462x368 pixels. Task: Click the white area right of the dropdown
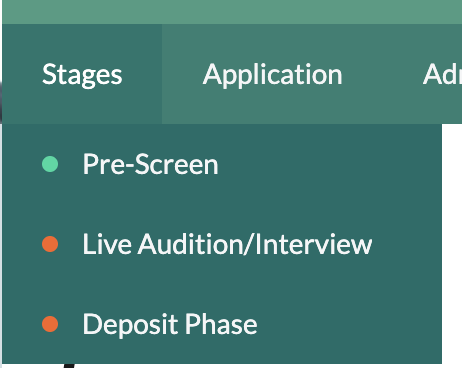click(x=452, y=244)
